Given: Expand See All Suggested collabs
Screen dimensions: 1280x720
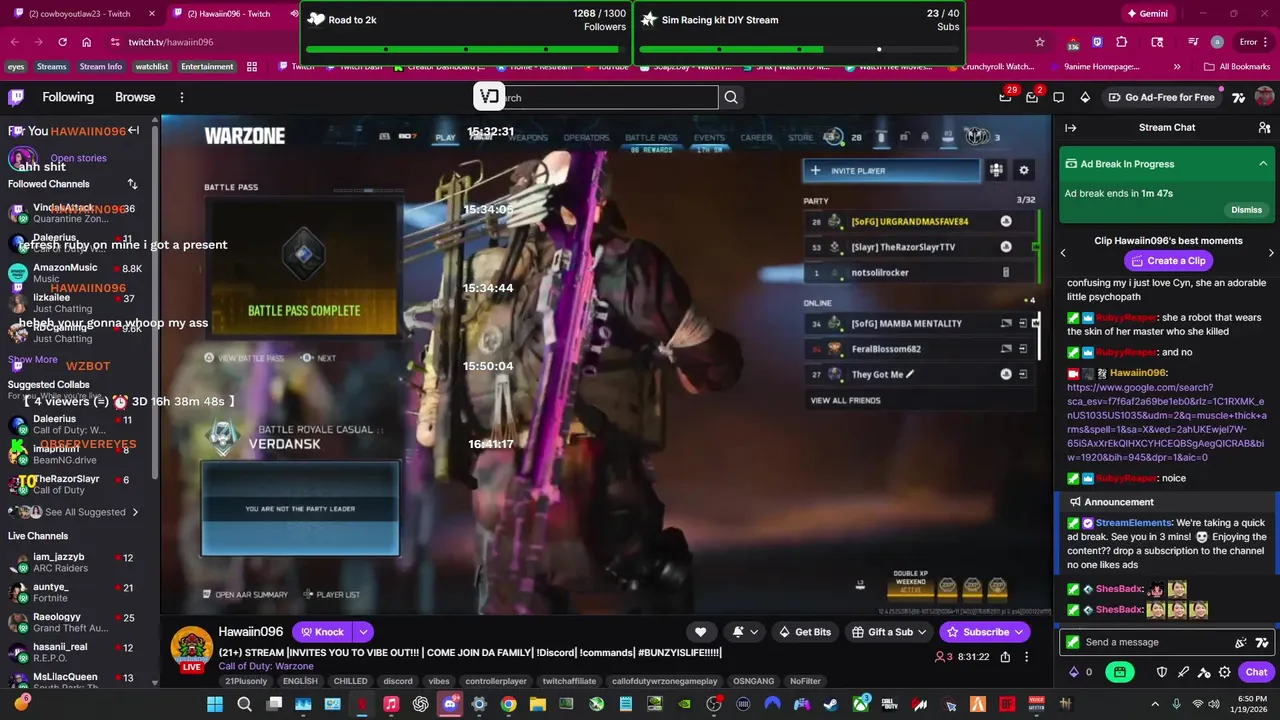Looking at the screenshot, I should [92, 512].
